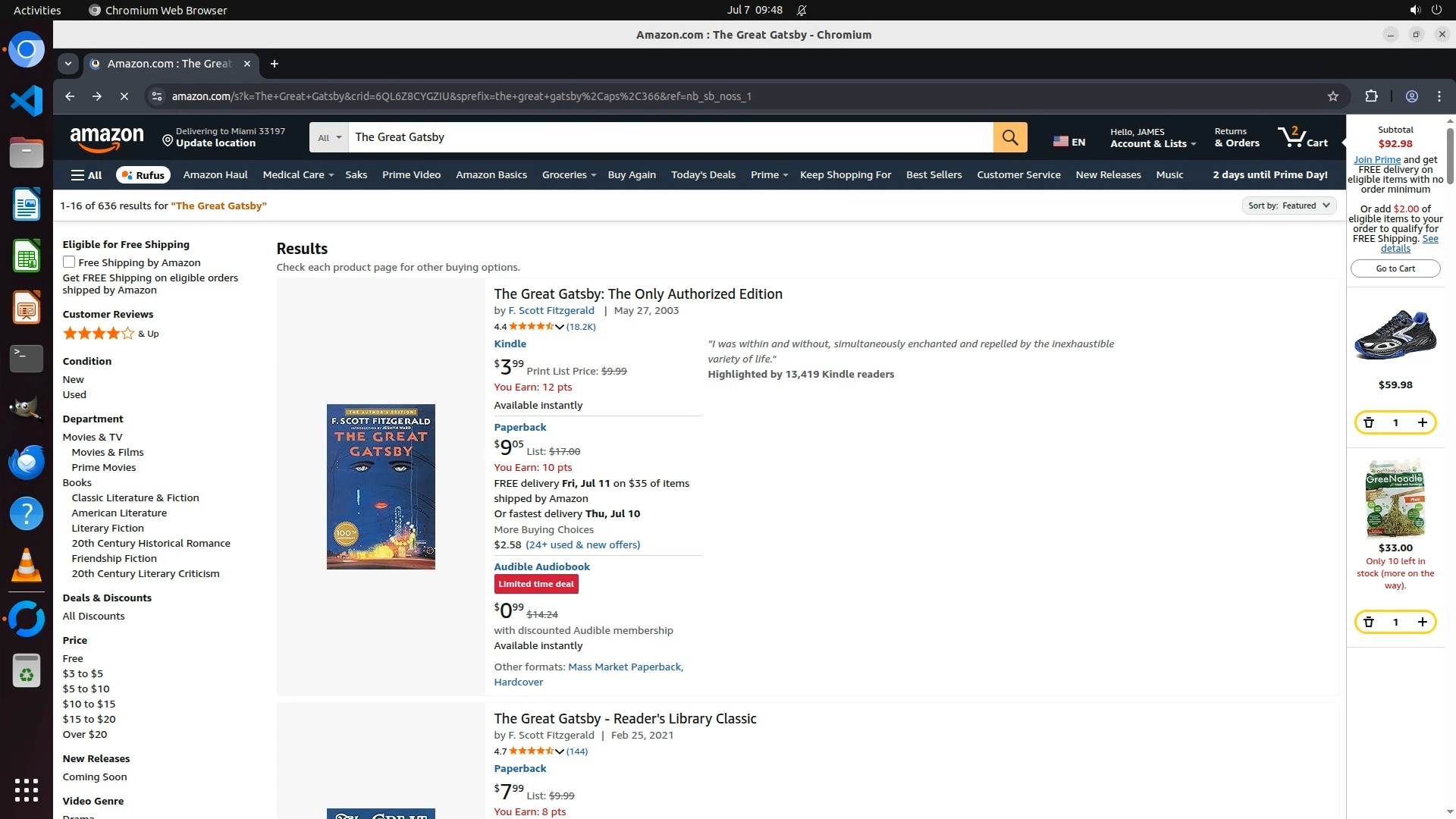Open the Join Prime link
1456x819 pixels.
coord(1376,159)
